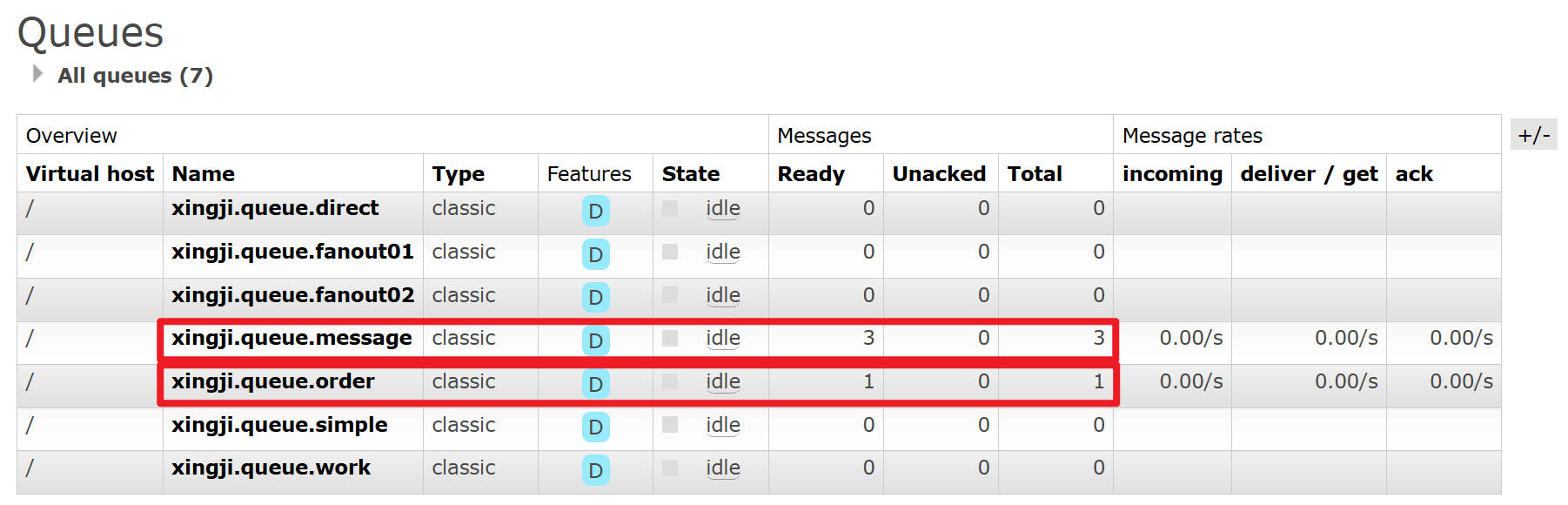Click the D feature badge on xingji.queue.simple
This screenshot has width=1568, height=505.
tap(595, 427)
